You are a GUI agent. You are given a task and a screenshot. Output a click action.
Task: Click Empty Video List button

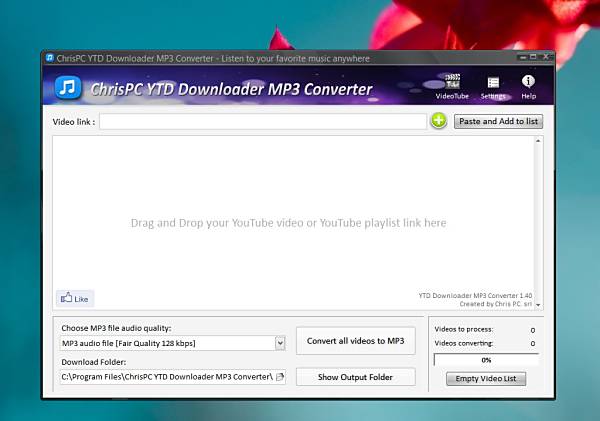point(486,379)
